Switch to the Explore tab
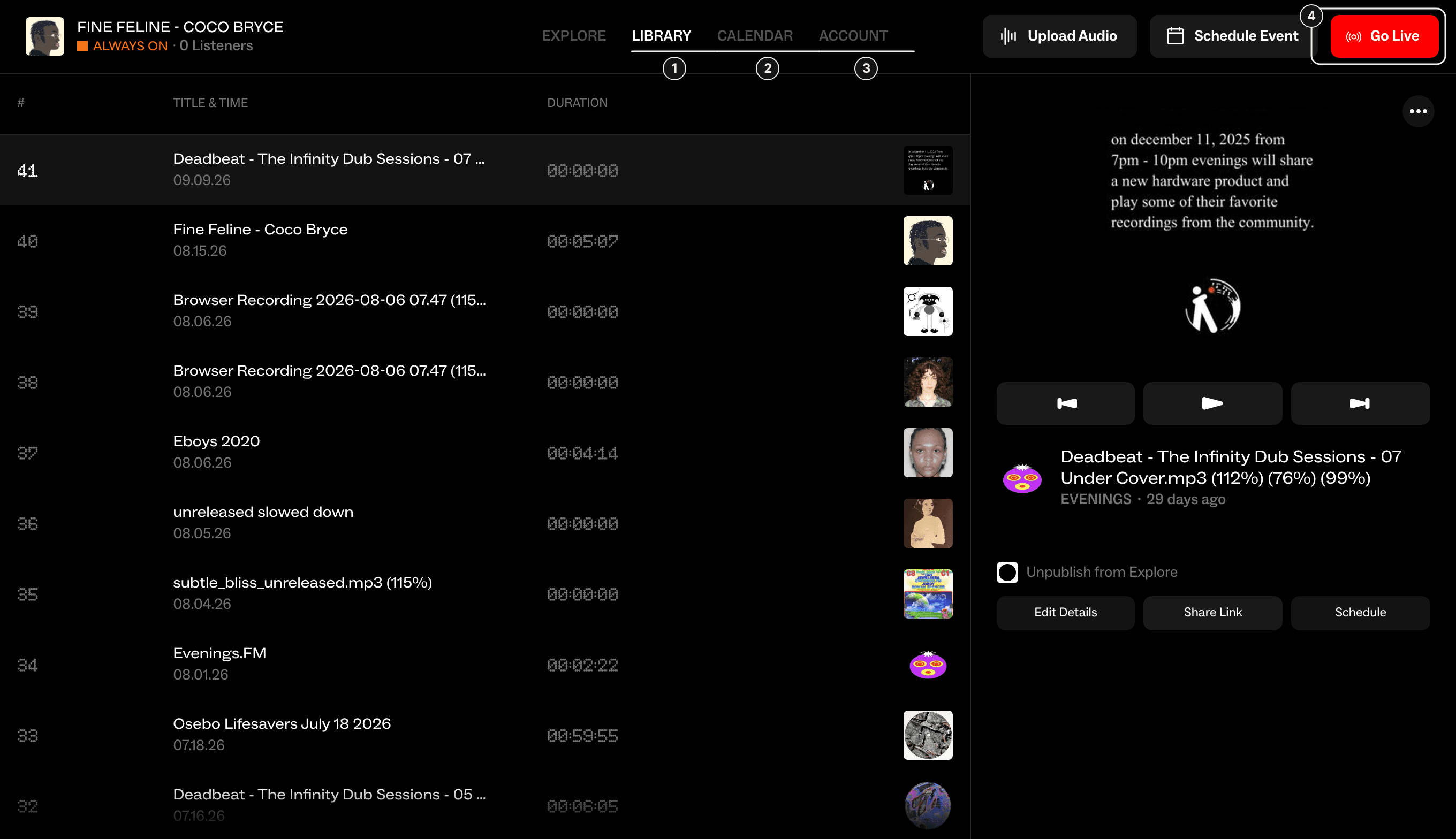 [x=573, y=36]
